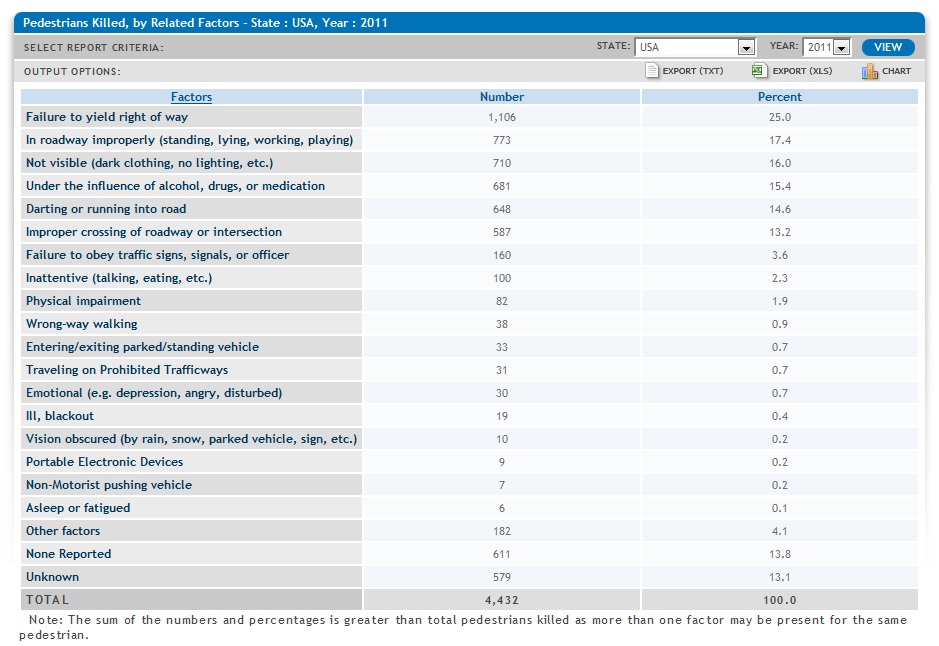Screen dimensions: 939x646
Task: Click the percent value 25.0
Action: click(780, 117)
